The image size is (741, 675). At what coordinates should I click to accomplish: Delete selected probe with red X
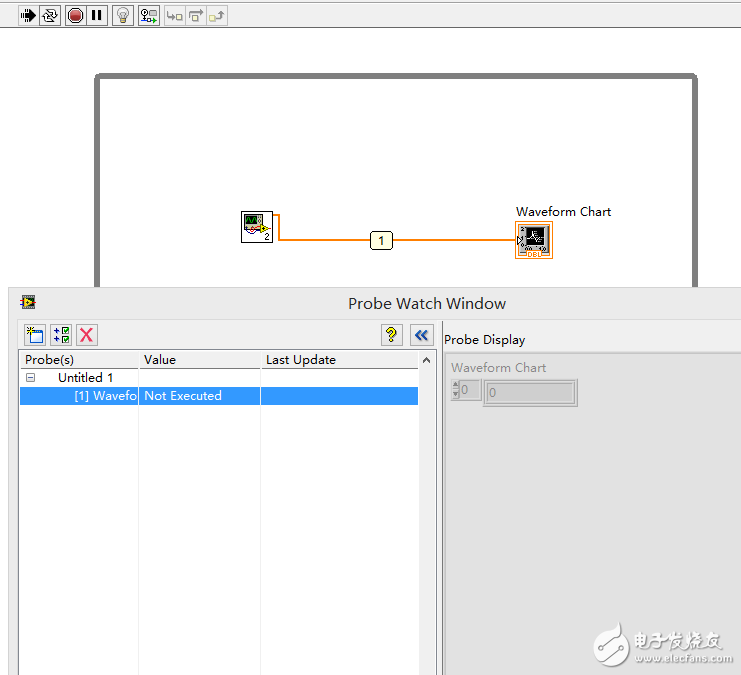click(x=87, y=335)
